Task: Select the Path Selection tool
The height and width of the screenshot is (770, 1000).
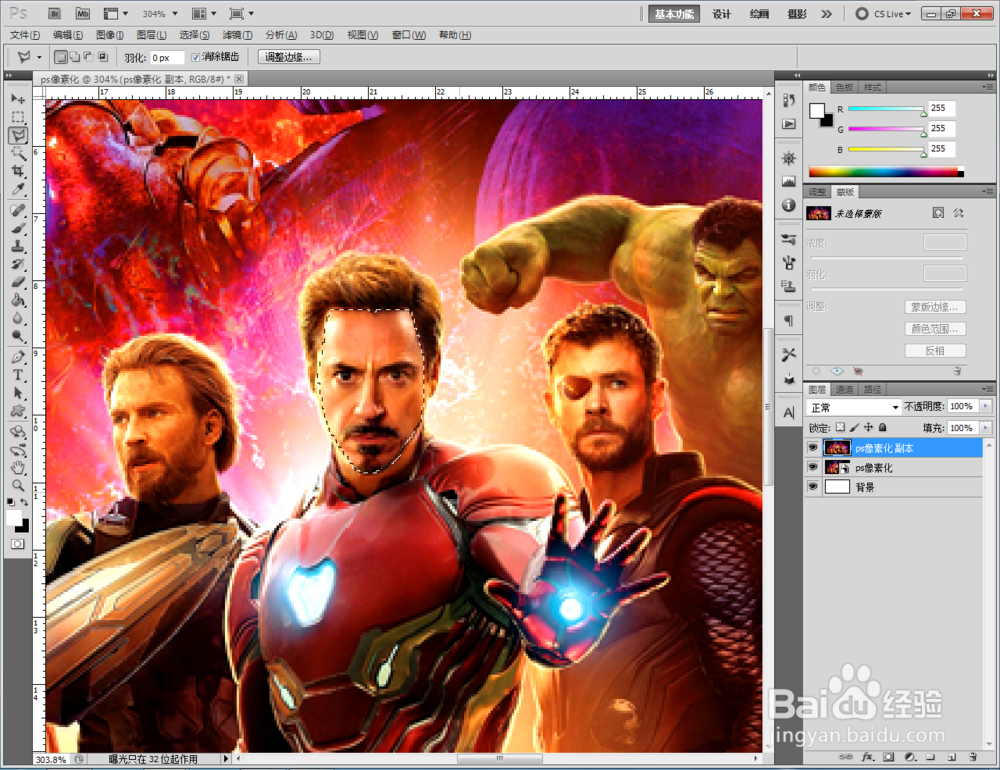Action: [x=18, y=394]
